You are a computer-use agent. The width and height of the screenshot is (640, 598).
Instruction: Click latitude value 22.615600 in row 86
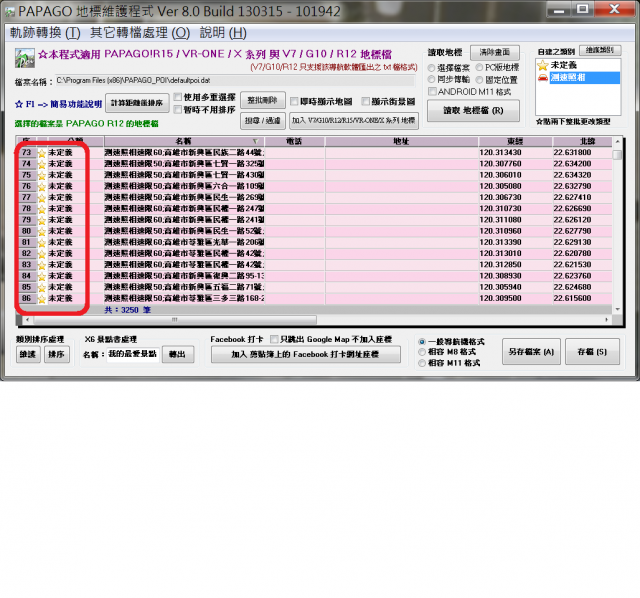click(x=572, y=298)
